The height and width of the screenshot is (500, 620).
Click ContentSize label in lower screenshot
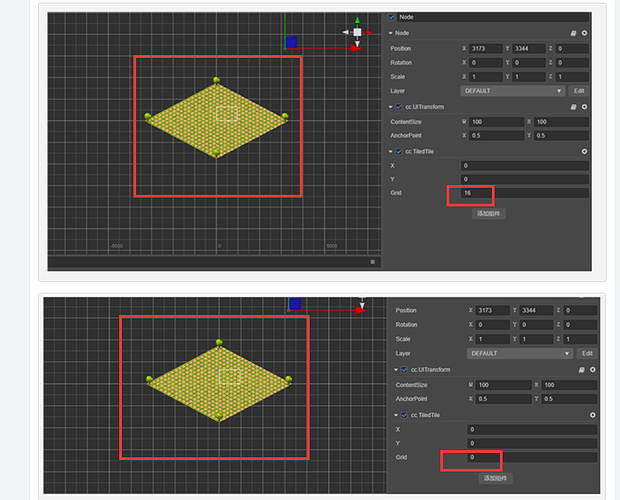(x=411, y=385)
